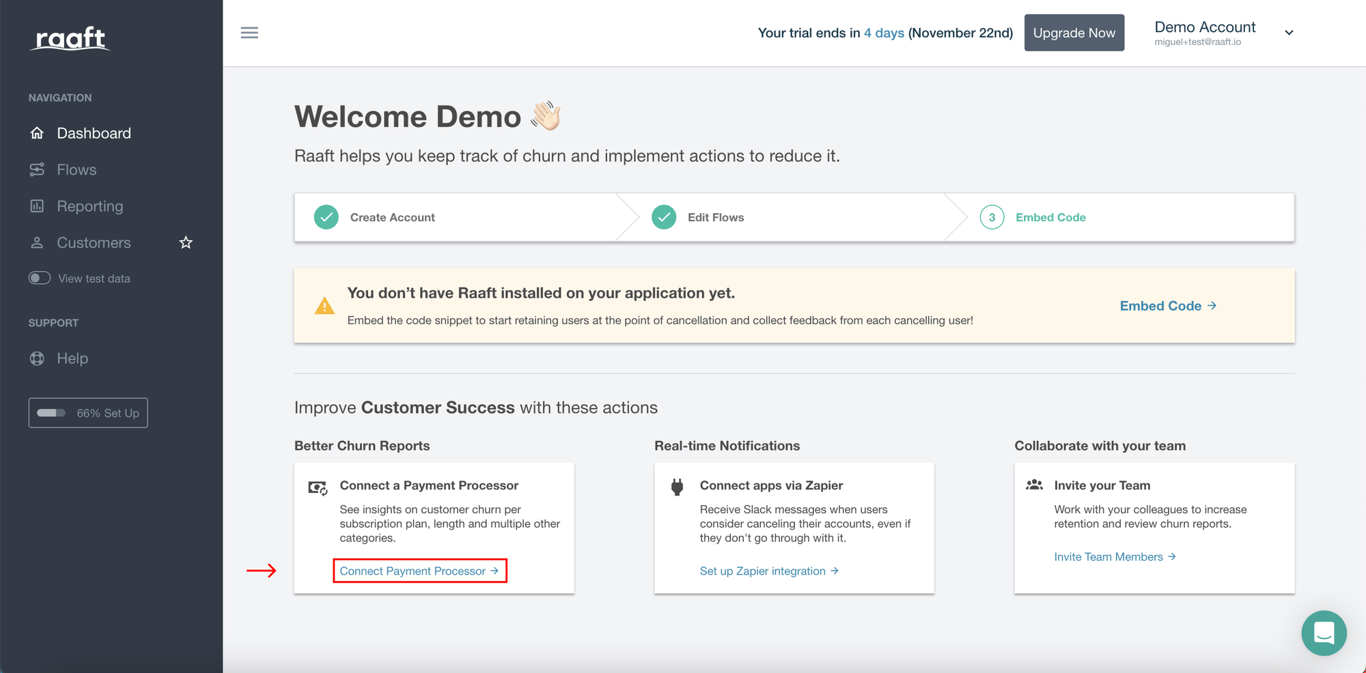Click the Create Account checkmark icon
The width and height of the screenshot is (1366, 673).
point(326,217)
